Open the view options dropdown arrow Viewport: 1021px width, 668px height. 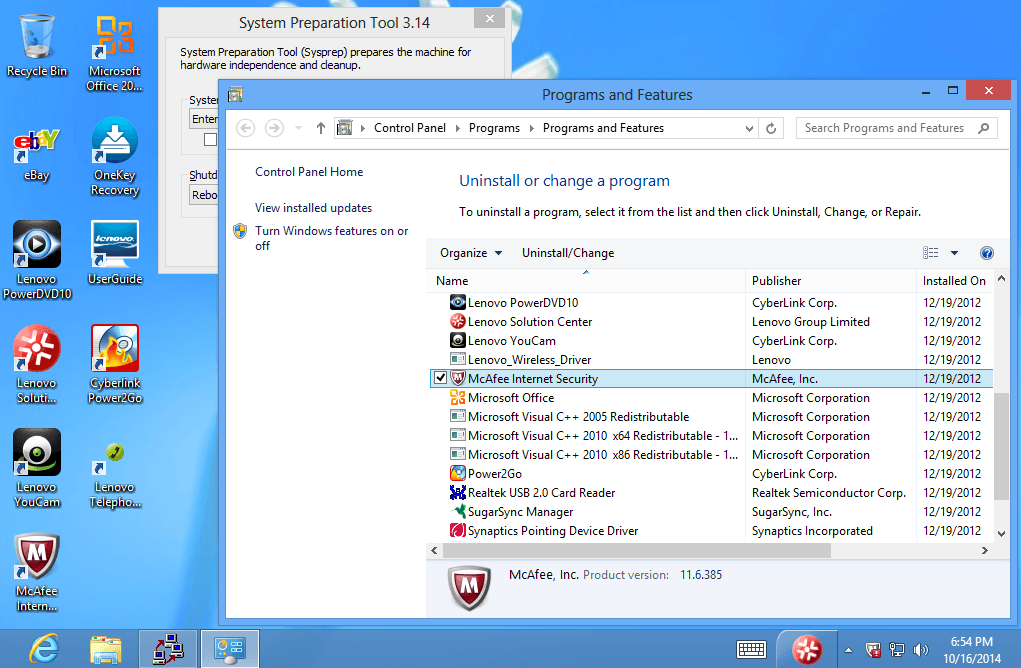[954, 253]
